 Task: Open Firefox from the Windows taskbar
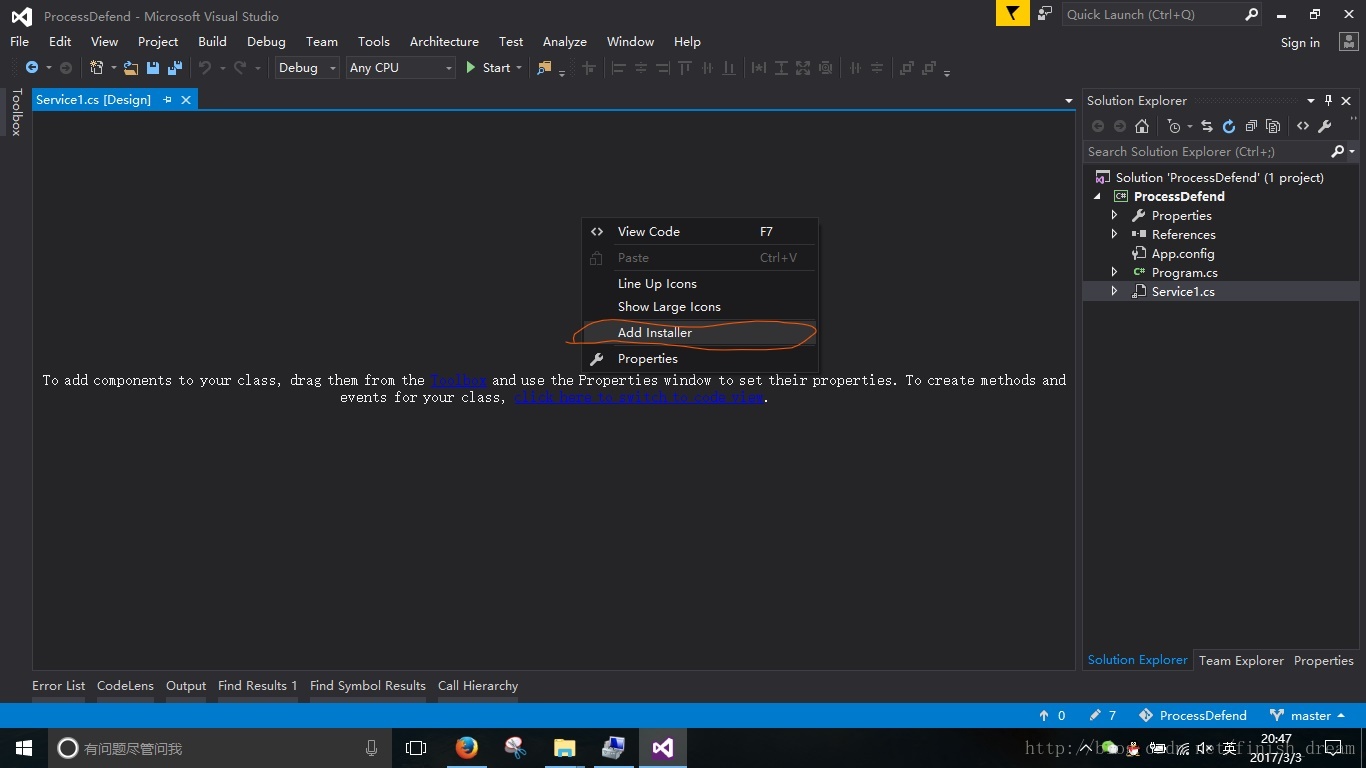[x=466, y=747]
